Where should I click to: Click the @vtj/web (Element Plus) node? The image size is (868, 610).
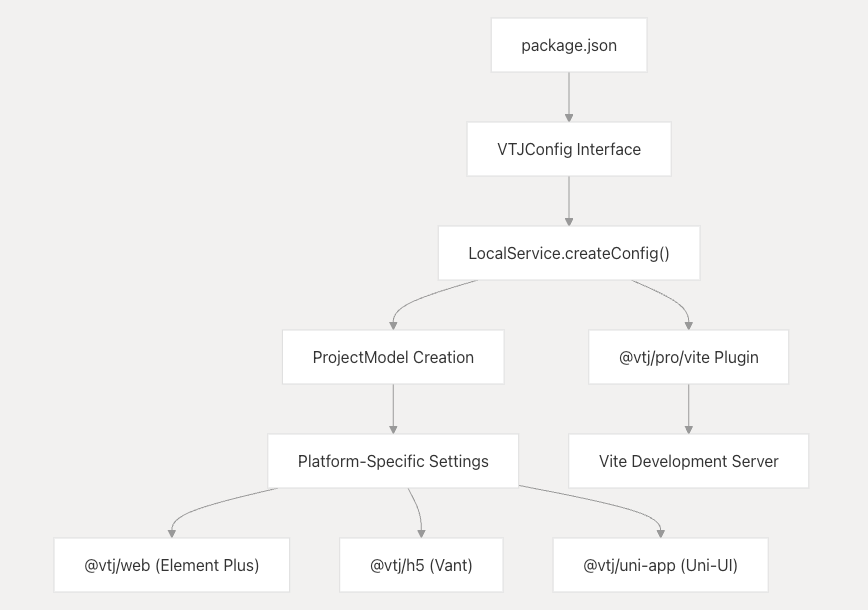click(x=172, y=565)
